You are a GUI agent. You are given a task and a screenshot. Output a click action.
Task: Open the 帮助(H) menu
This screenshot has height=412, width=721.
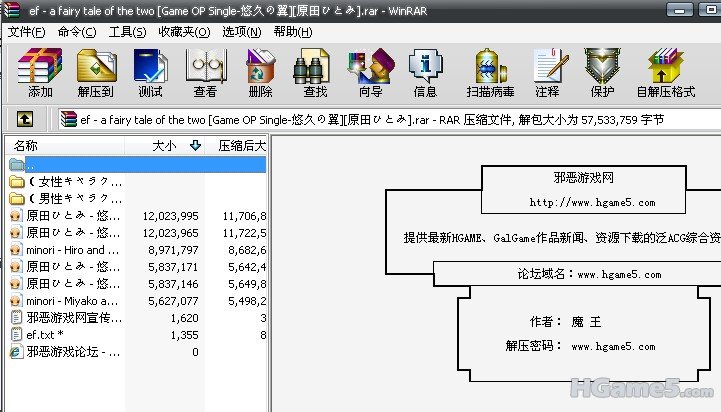292,32
